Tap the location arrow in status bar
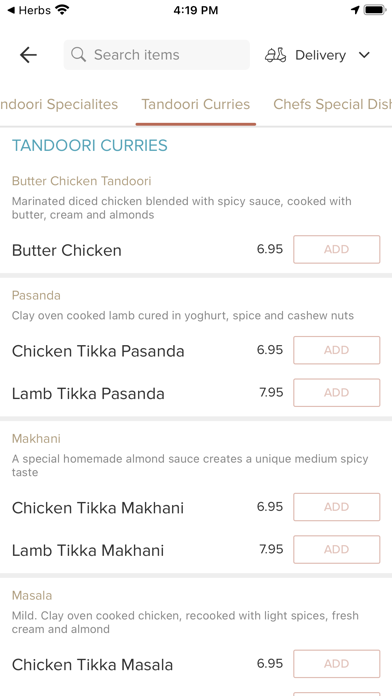Viewport: 392px width, 696px height. tap(355, 10)
